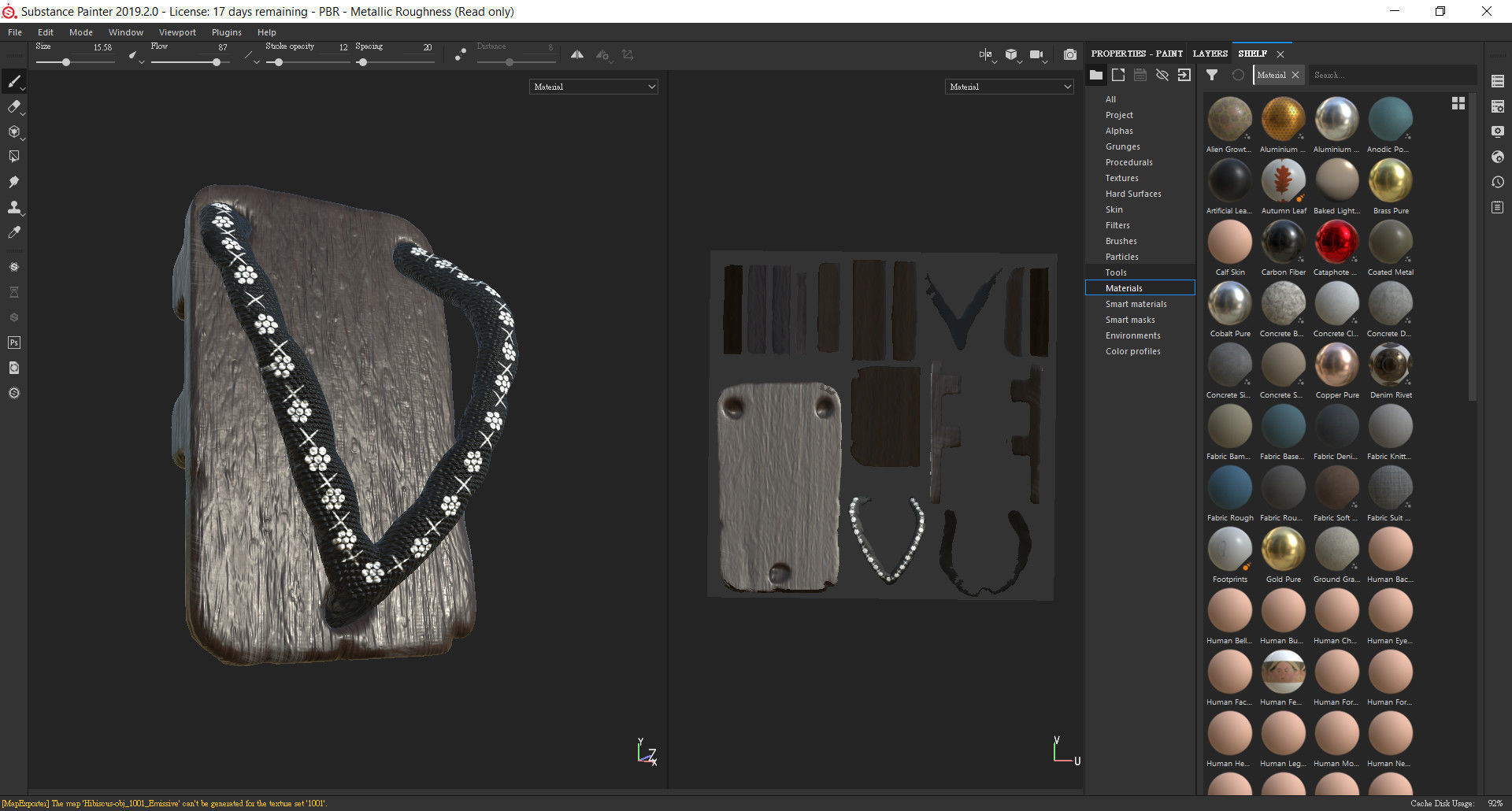Open the File menu
This screenshot has height=811, width=1512.
[x=15, y=32]
